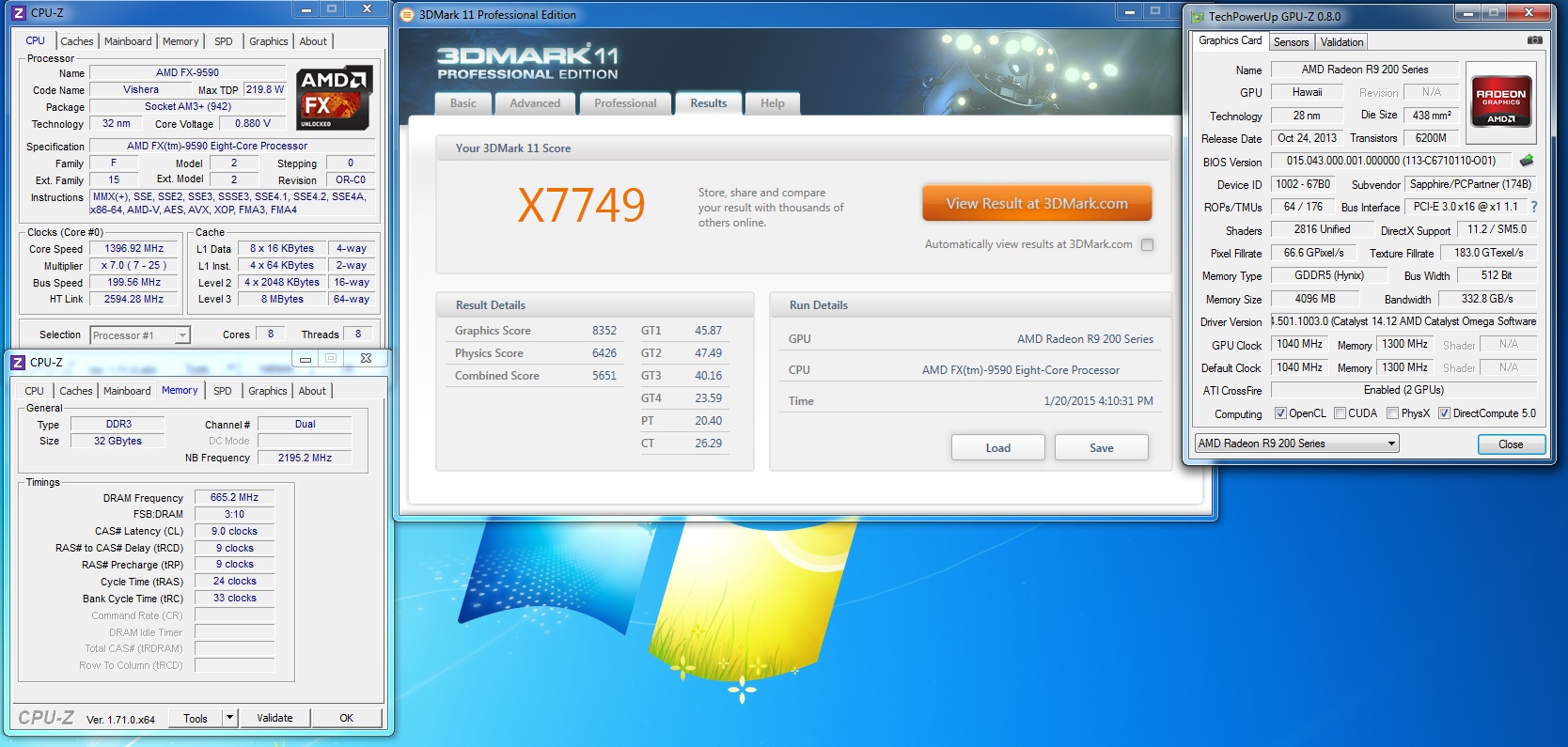This screenshot has width=1568, height=747.
Task: Click View Result at 3DMark.com button
Action: (1037, 203)
